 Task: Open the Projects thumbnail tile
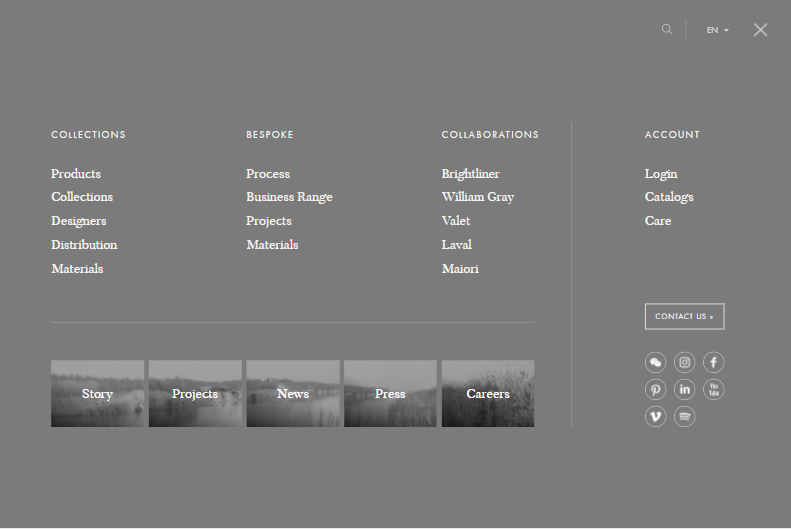[x=195, y=393]
